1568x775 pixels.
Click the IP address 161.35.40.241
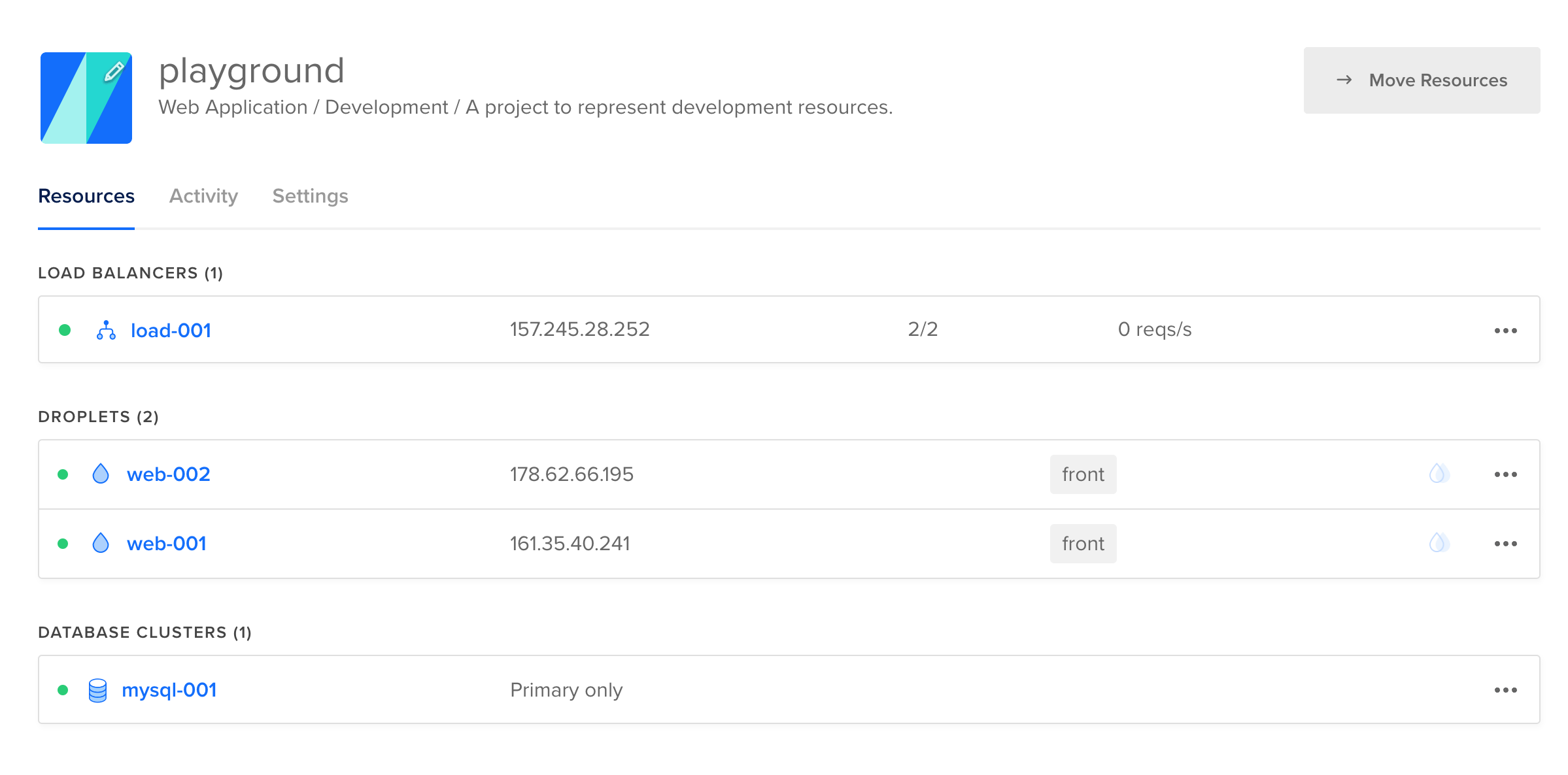pyautogui.click(x=570, y=544)
